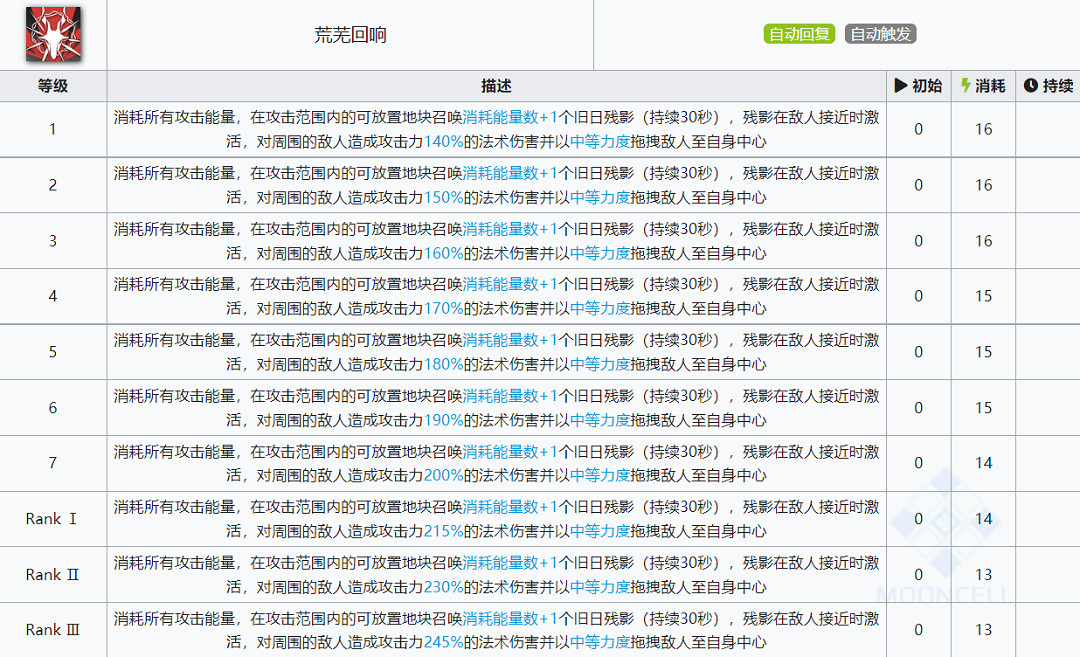Viewport: 1080px width, 657px height.
Task: Open the 中等力度 link in level 4 row
Action: (x=600, y=309)
